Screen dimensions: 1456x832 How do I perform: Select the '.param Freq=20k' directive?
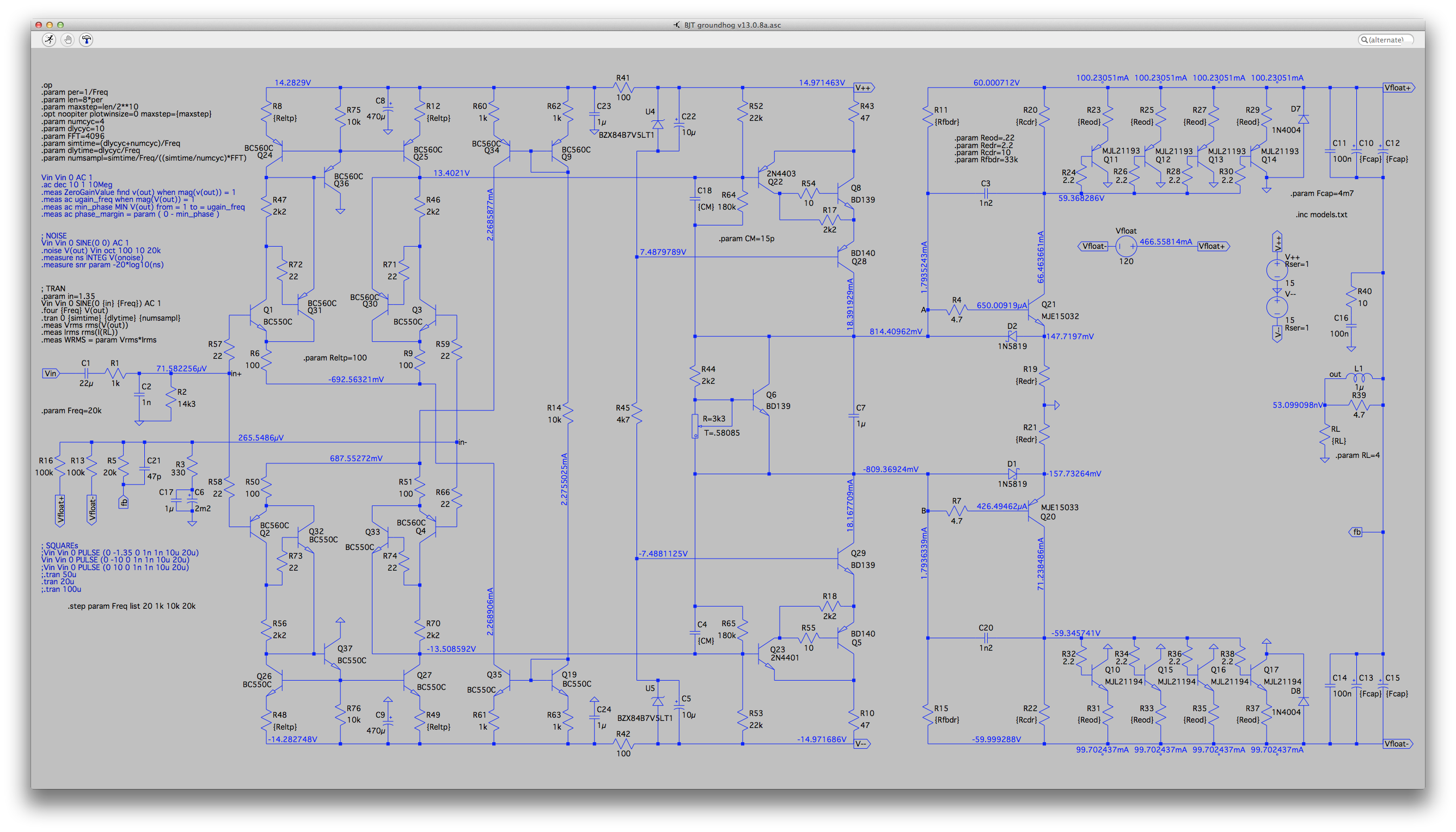(71, 411)
